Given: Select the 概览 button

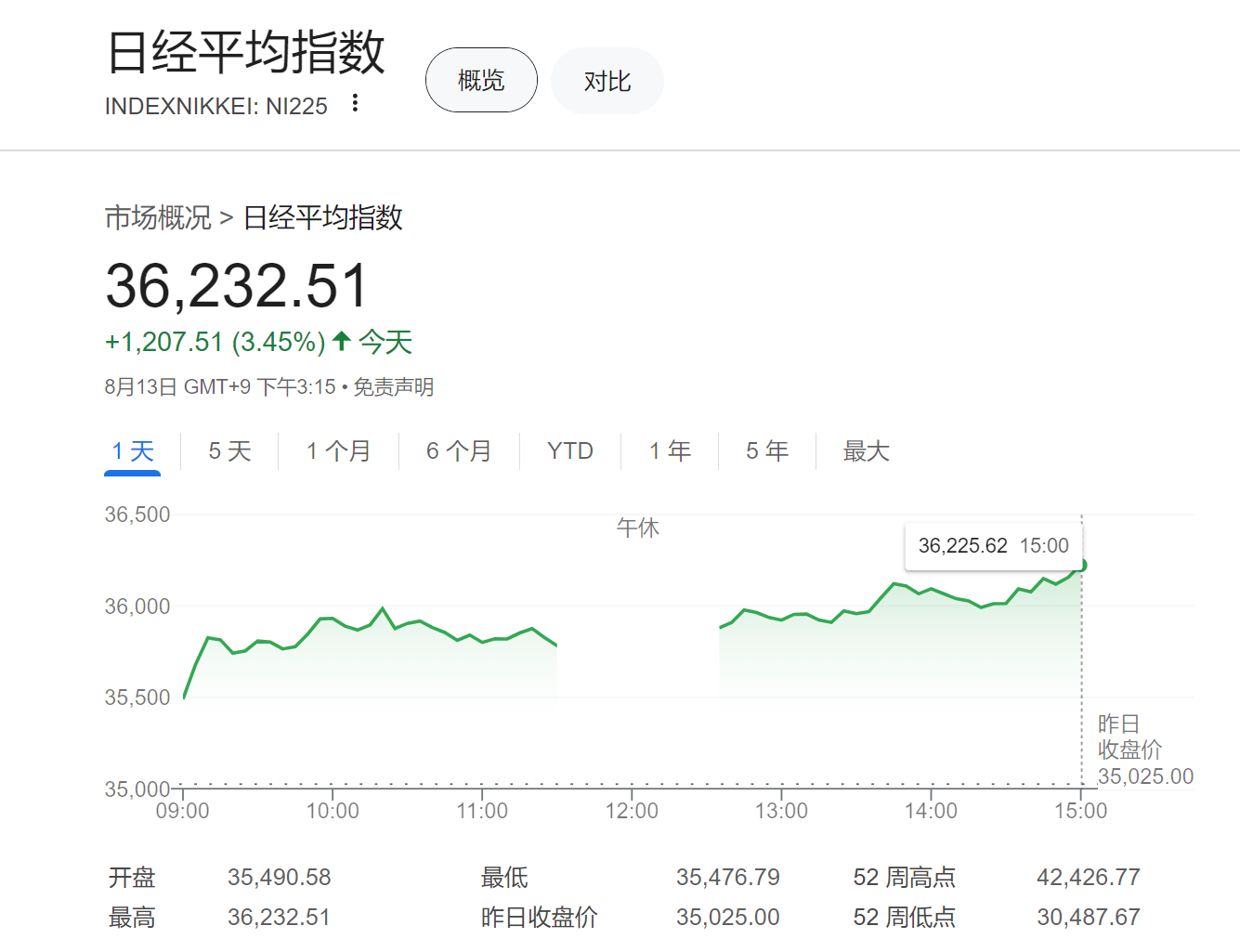Looking at the screenshot, I should point(481,81).
